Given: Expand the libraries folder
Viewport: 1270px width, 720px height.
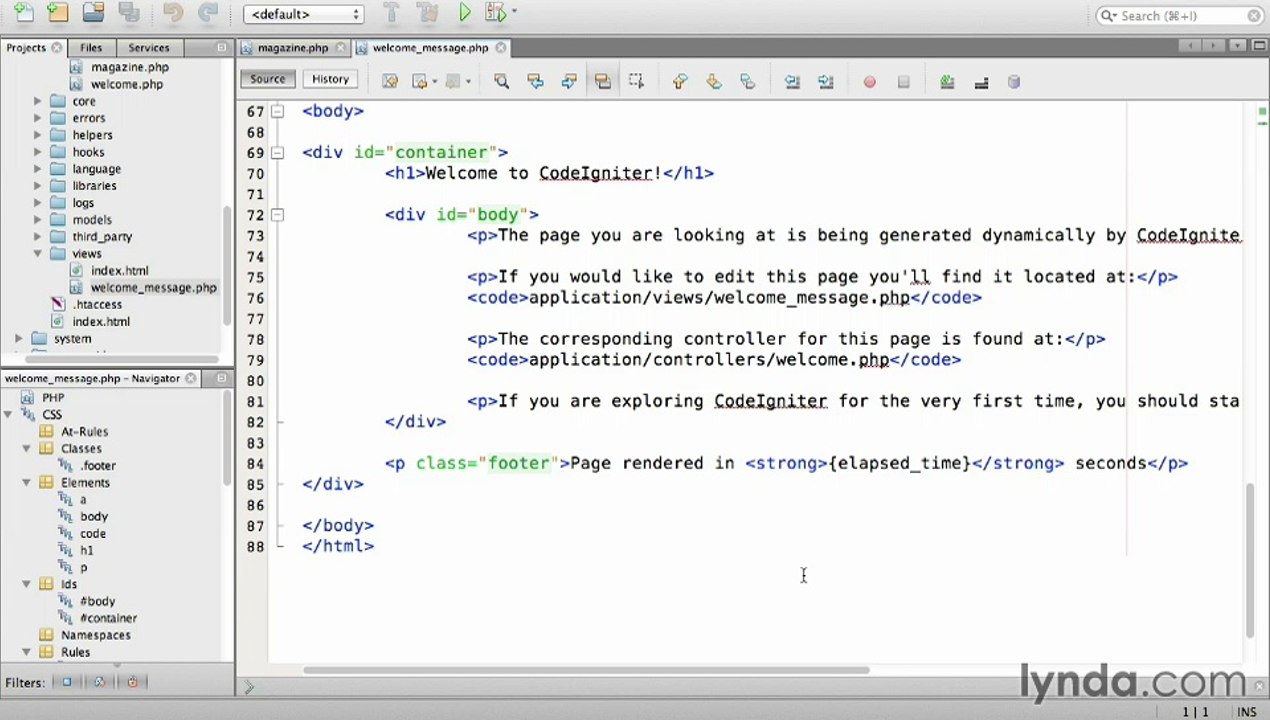Looking at the screenshot, I should pyautogui.click(x=37, y=186).
